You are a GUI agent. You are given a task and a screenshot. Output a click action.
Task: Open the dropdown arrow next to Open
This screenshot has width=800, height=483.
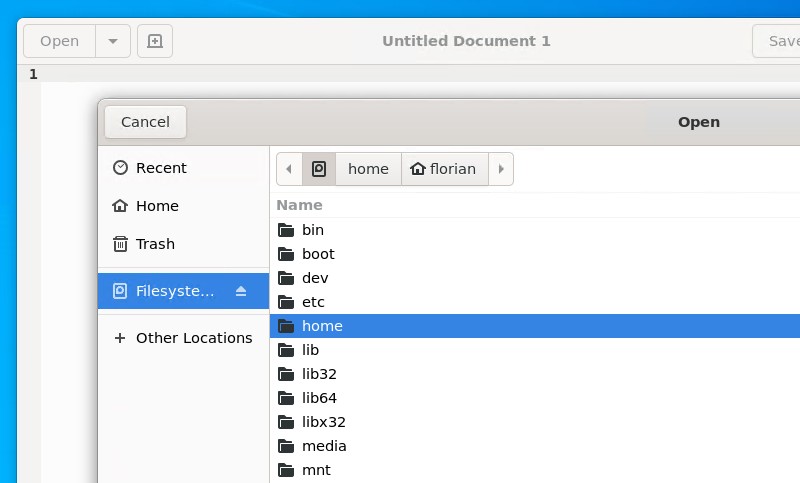[112, 41]
